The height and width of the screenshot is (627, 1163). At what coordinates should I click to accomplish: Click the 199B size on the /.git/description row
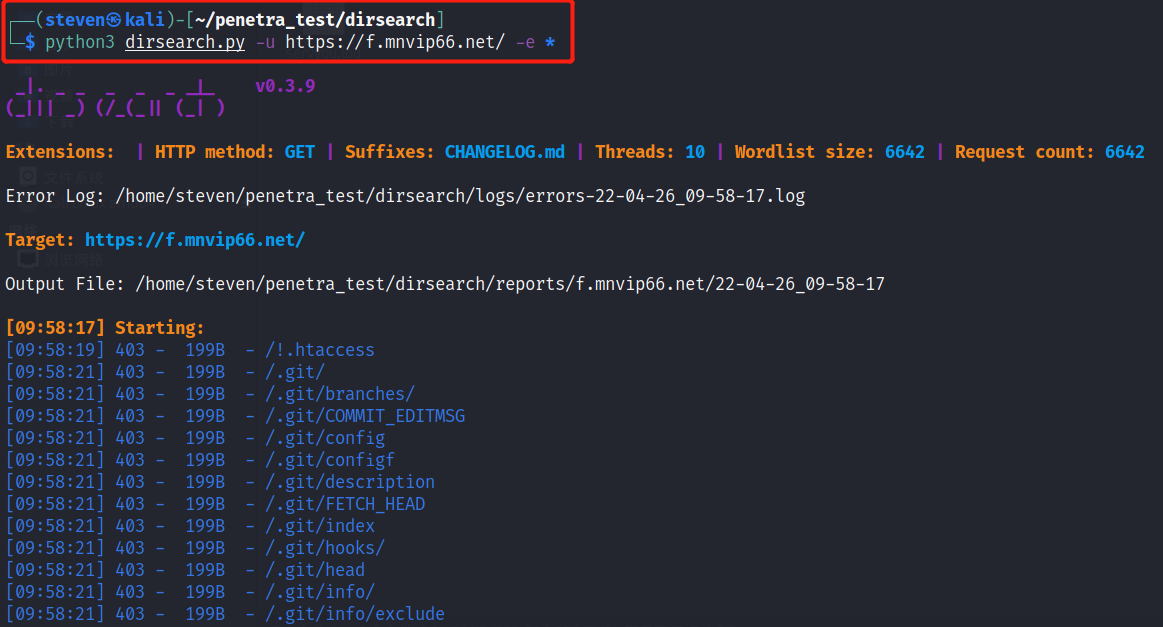point(205,482)
